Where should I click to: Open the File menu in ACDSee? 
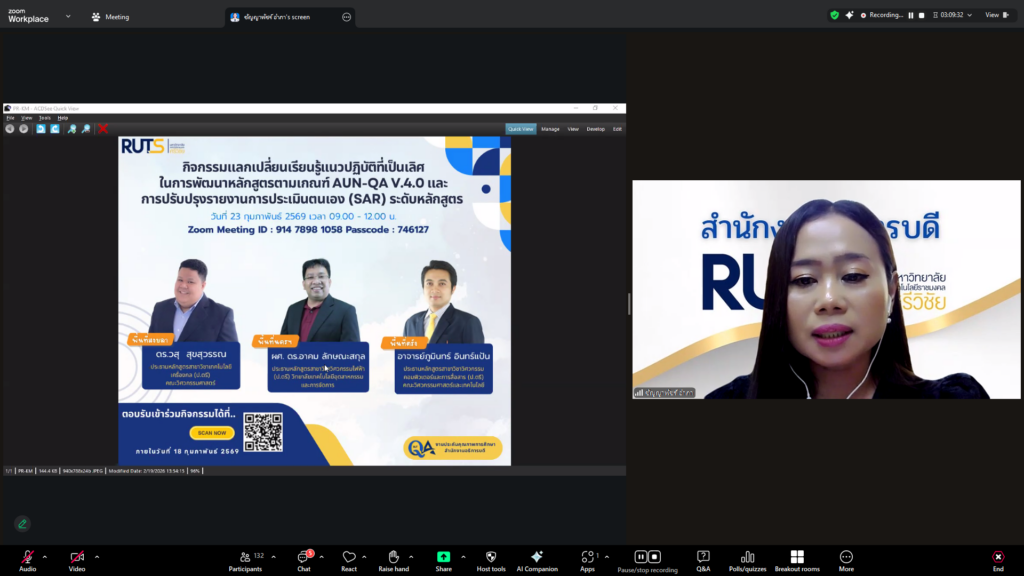pyautogui.click(x=11, y=117)
